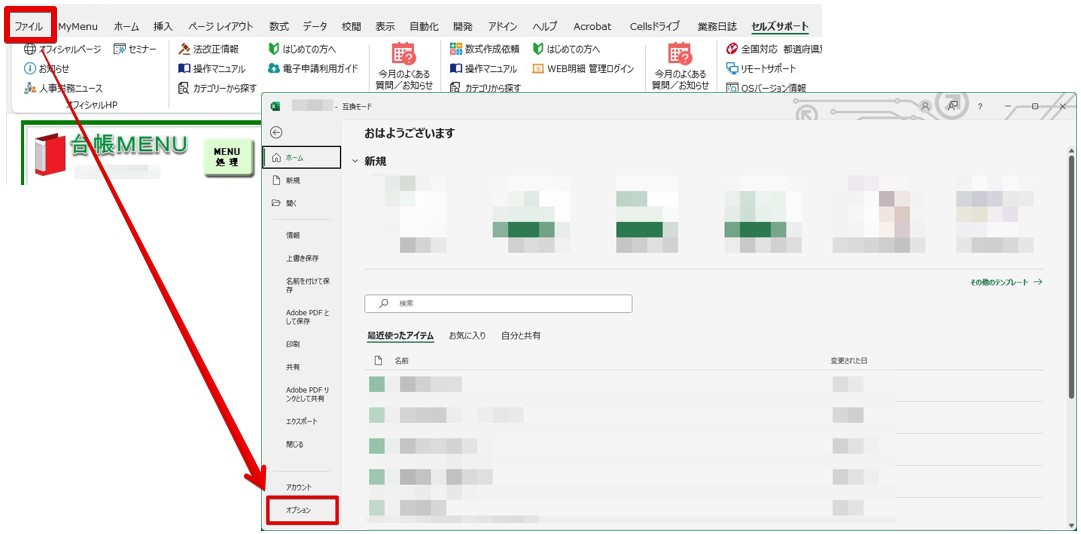The width and height of the screenshot is (1081, 534).
Task: Open エクスポート in the sidebar
Action: point(301,421)
